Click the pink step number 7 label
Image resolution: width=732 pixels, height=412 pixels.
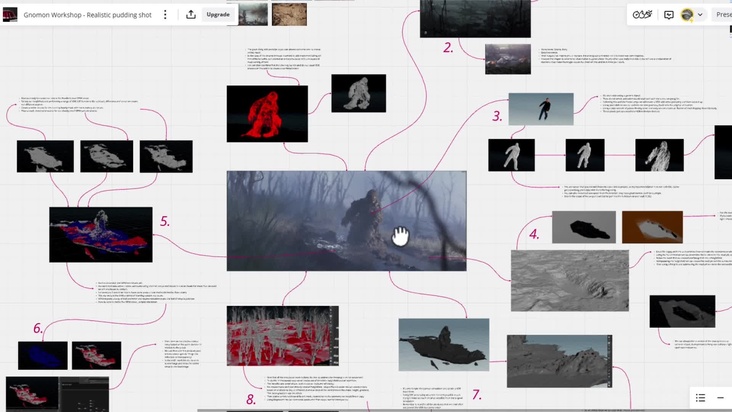tap(476, 394)
